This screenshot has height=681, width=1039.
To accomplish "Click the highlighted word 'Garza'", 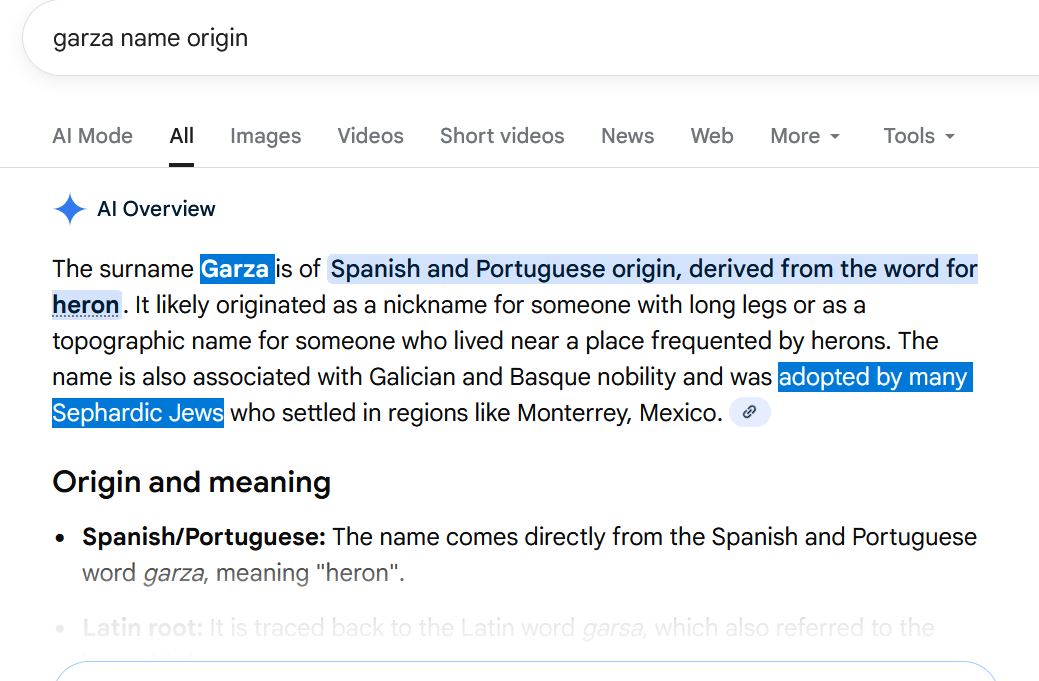I will [237, 269].
